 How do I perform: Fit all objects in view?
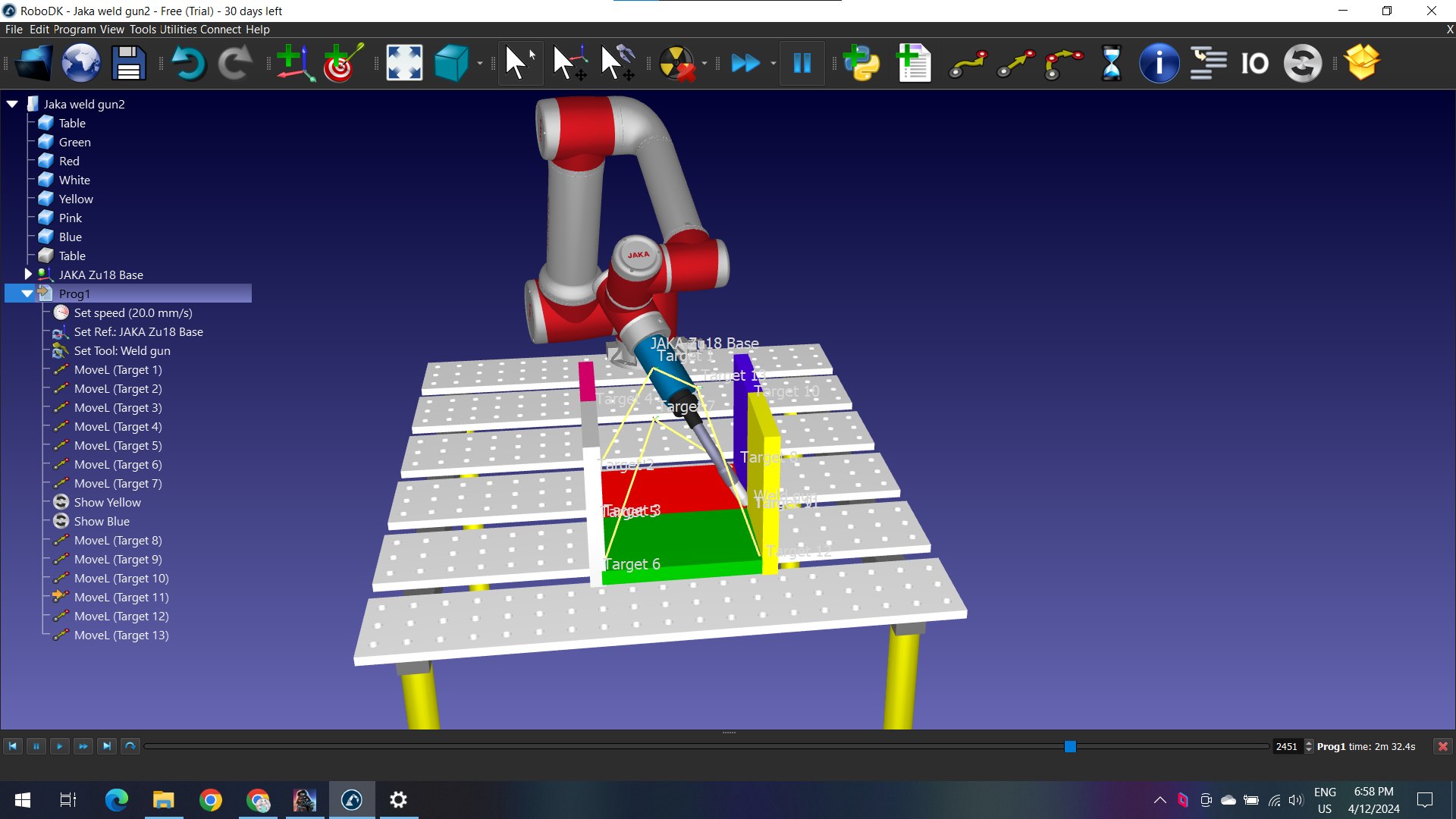tap(404, 63)
